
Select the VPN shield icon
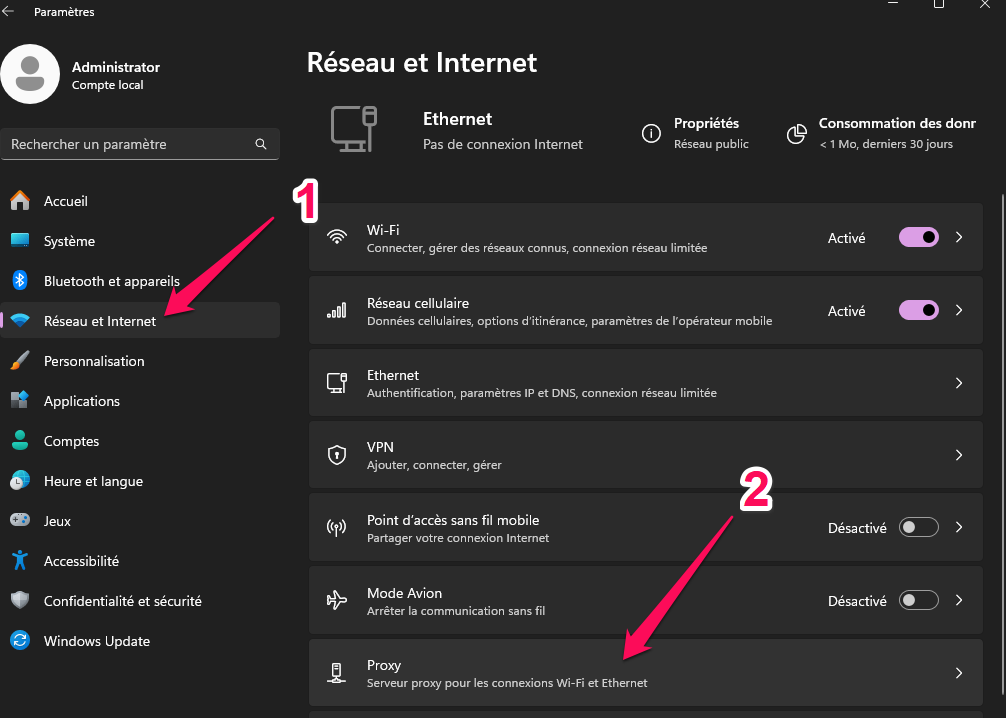336,454
